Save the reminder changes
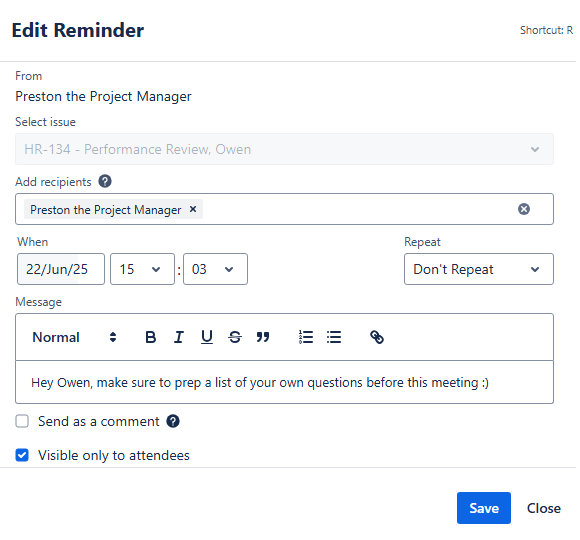 tap(484, 508)
